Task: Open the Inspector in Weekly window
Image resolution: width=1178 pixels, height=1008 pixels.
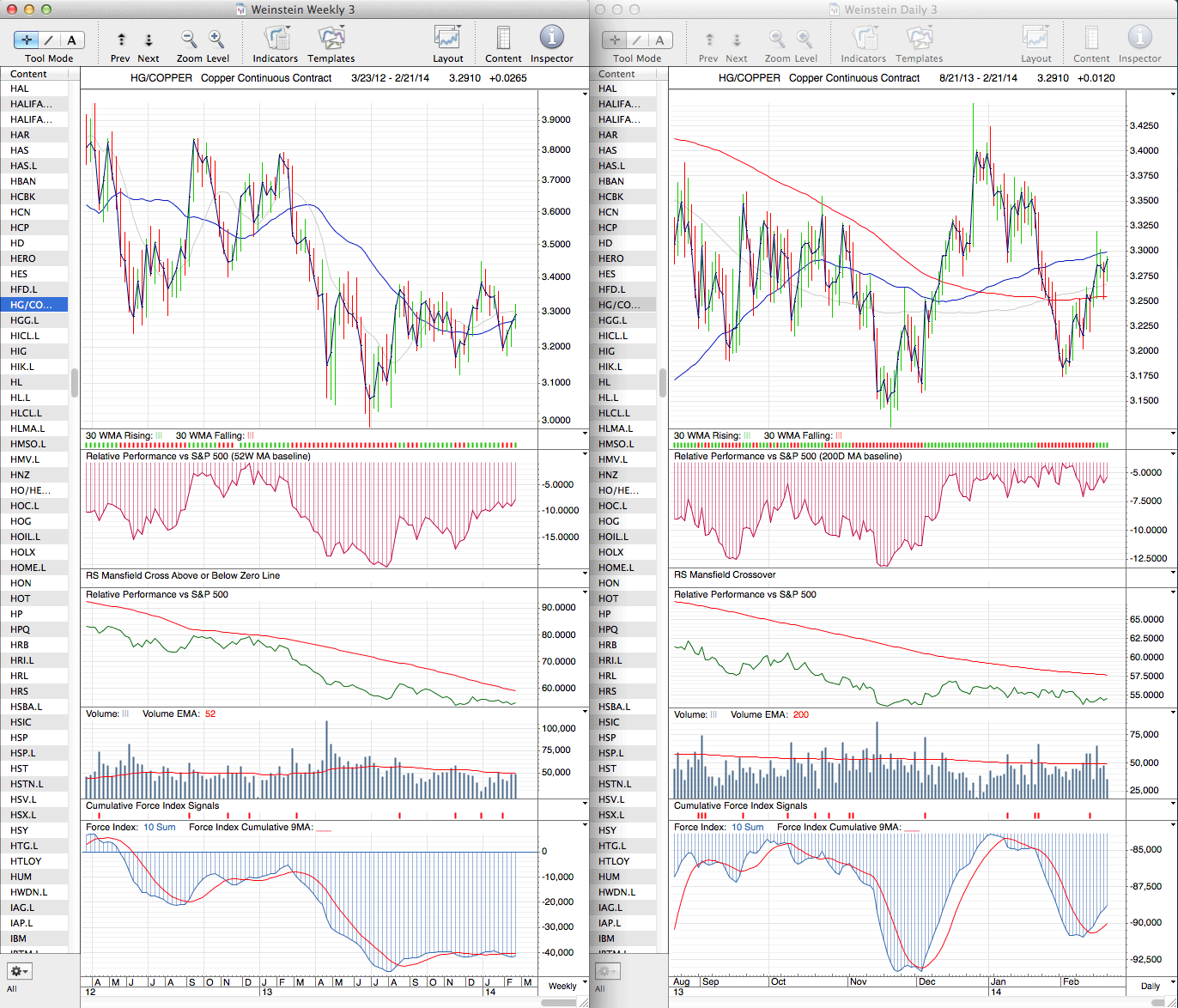Action: 551,39
